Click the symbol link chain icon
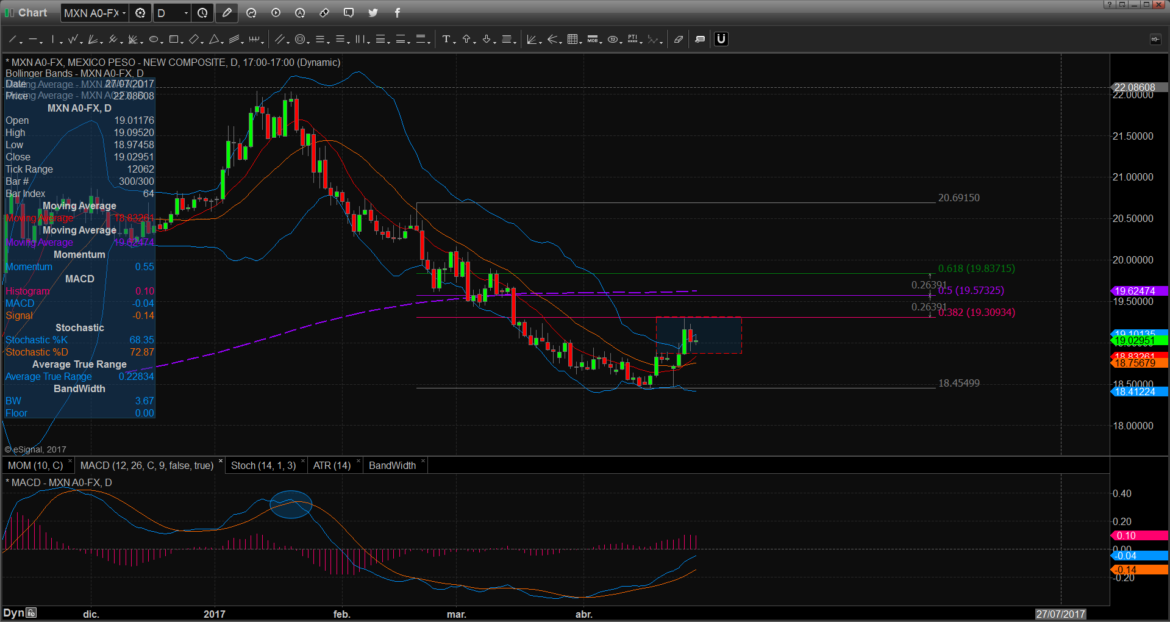Screen dimensions: 1170x622 [324, 13]
